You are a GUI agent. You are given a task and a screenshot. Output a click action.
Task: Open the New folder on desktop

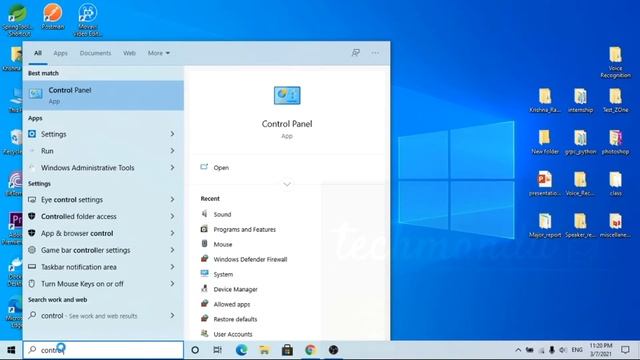544,142
